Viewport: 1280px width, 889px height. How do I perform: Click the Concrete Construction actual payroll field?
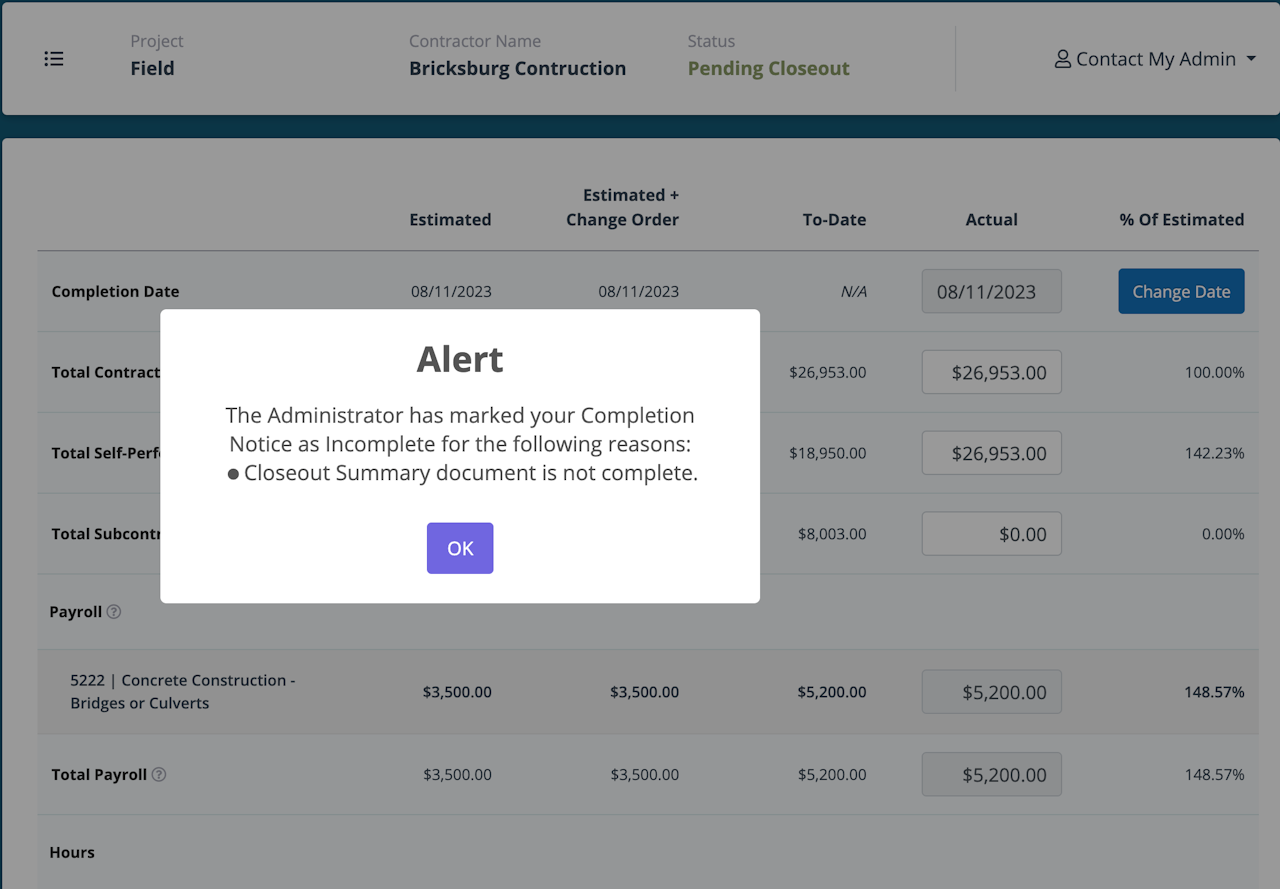click(x=991, y=692)
